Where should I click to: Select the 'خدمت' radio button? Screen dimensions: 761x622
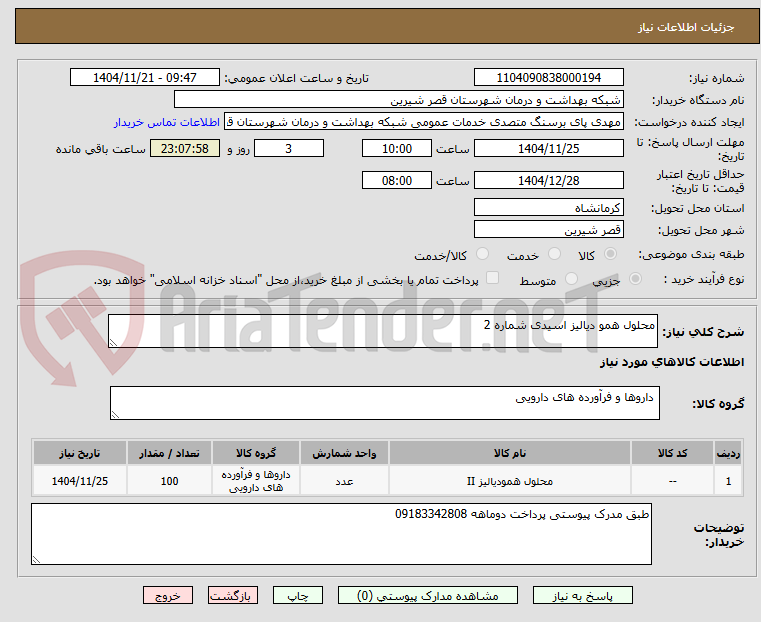[554, 254]
